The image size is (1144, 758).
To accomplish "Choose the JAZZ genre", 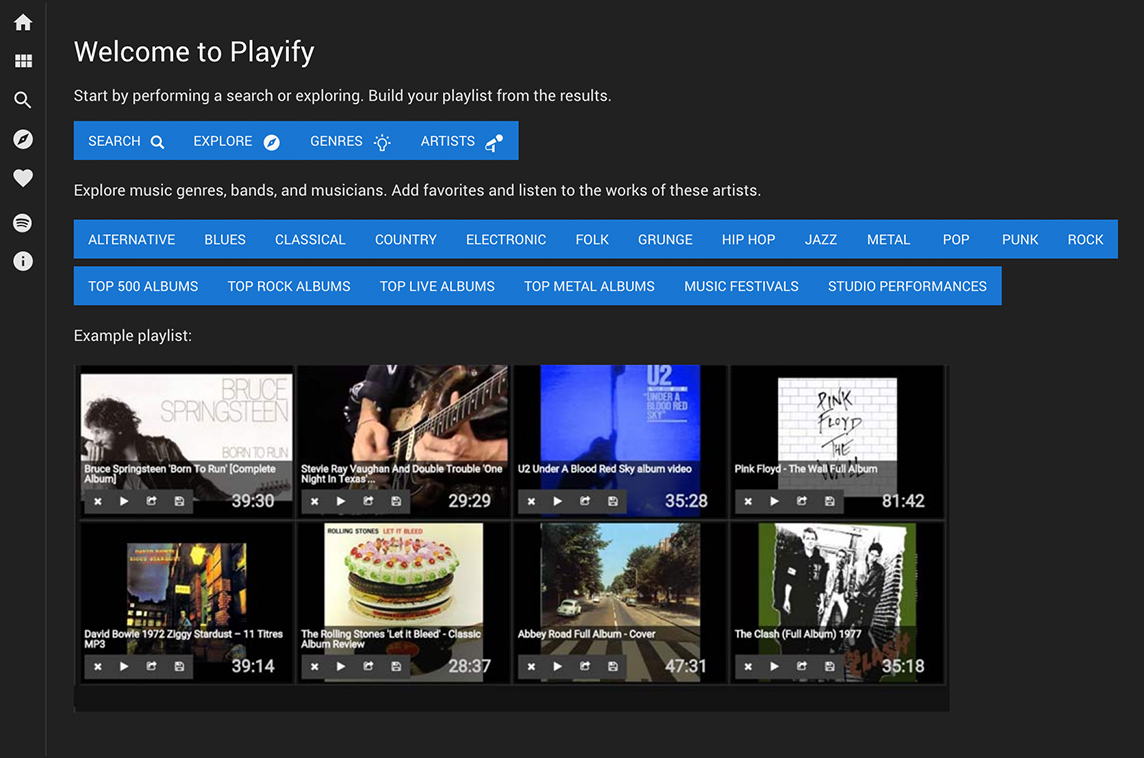I will (821, 239).
